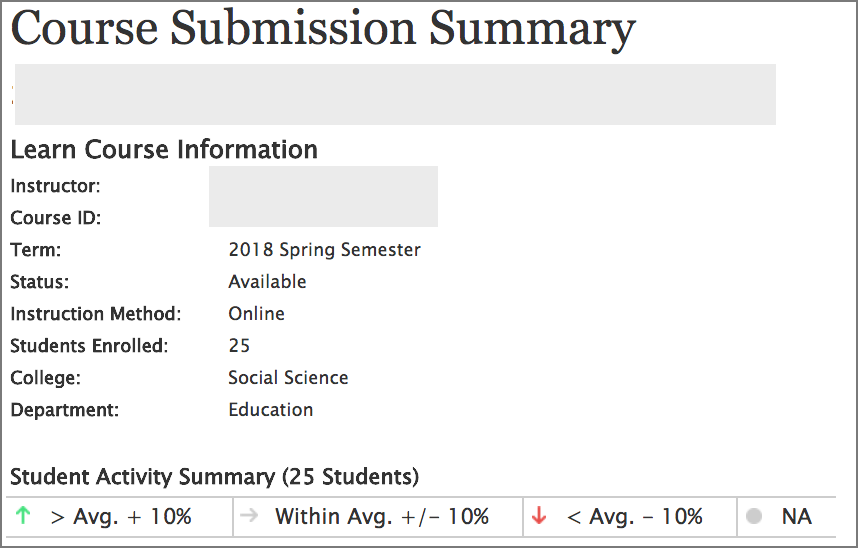The height and width of the screenshot is (550, 859).
Task: Click the Student Activity Summary heading
Action: point(215,477)
